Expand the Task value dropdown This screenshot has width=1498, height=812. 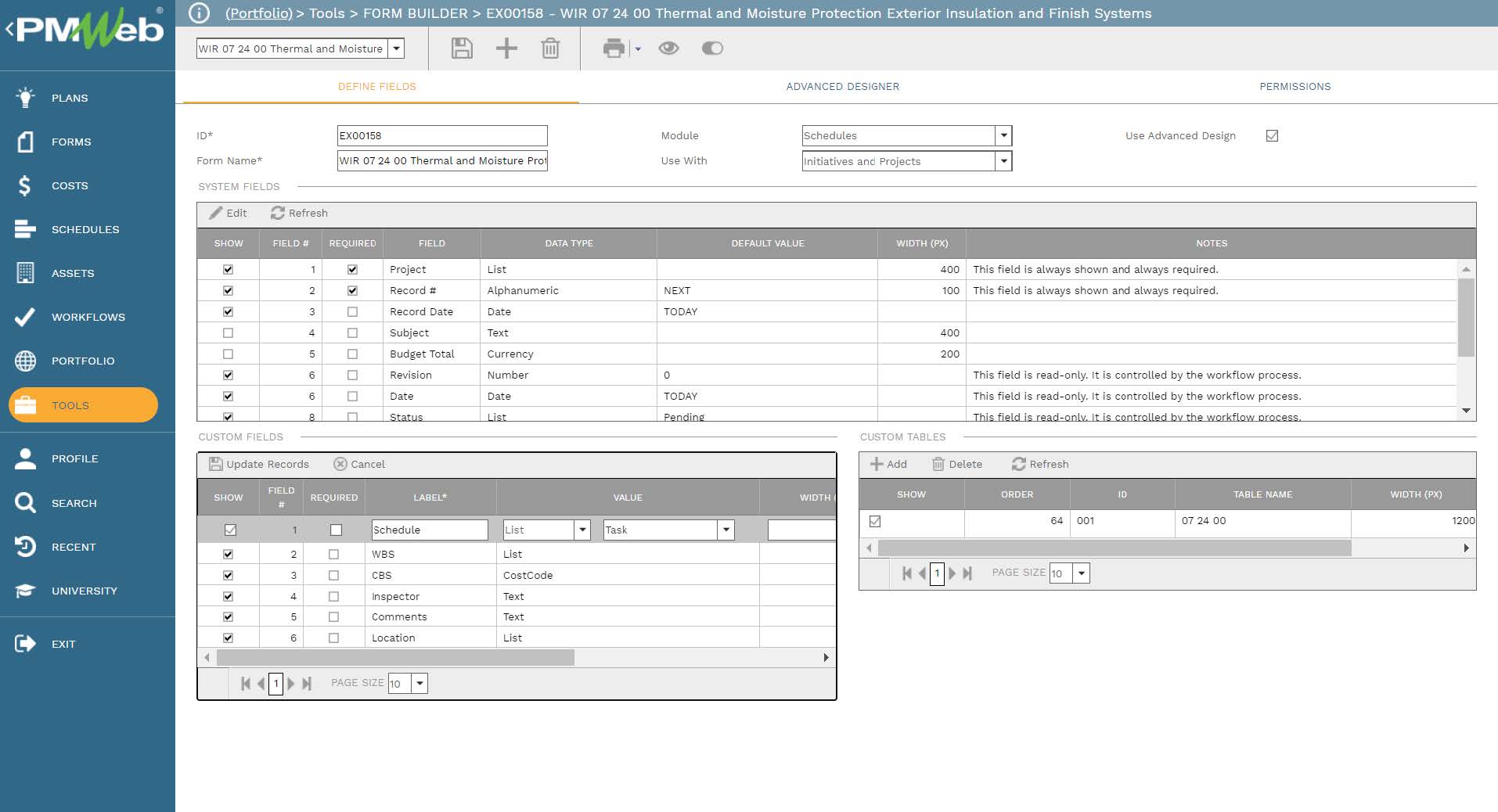726,530
